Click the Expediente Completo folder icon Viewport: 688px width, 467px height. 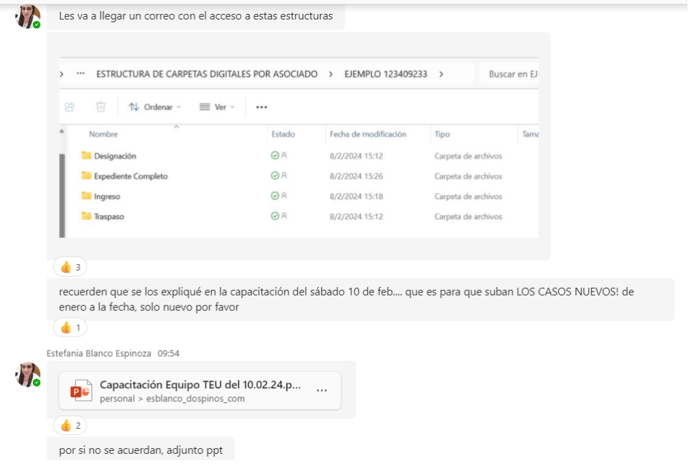(x=86, y=175)
